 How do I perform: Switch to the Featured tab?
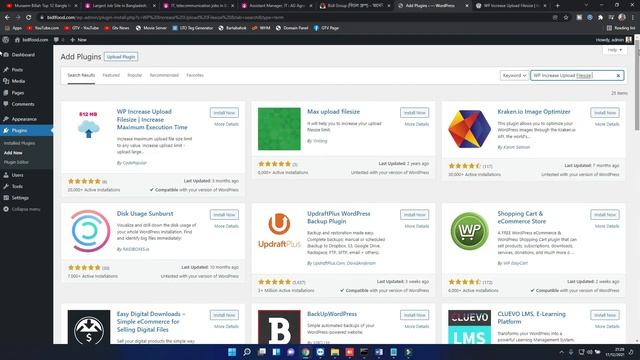click(111, 76)
